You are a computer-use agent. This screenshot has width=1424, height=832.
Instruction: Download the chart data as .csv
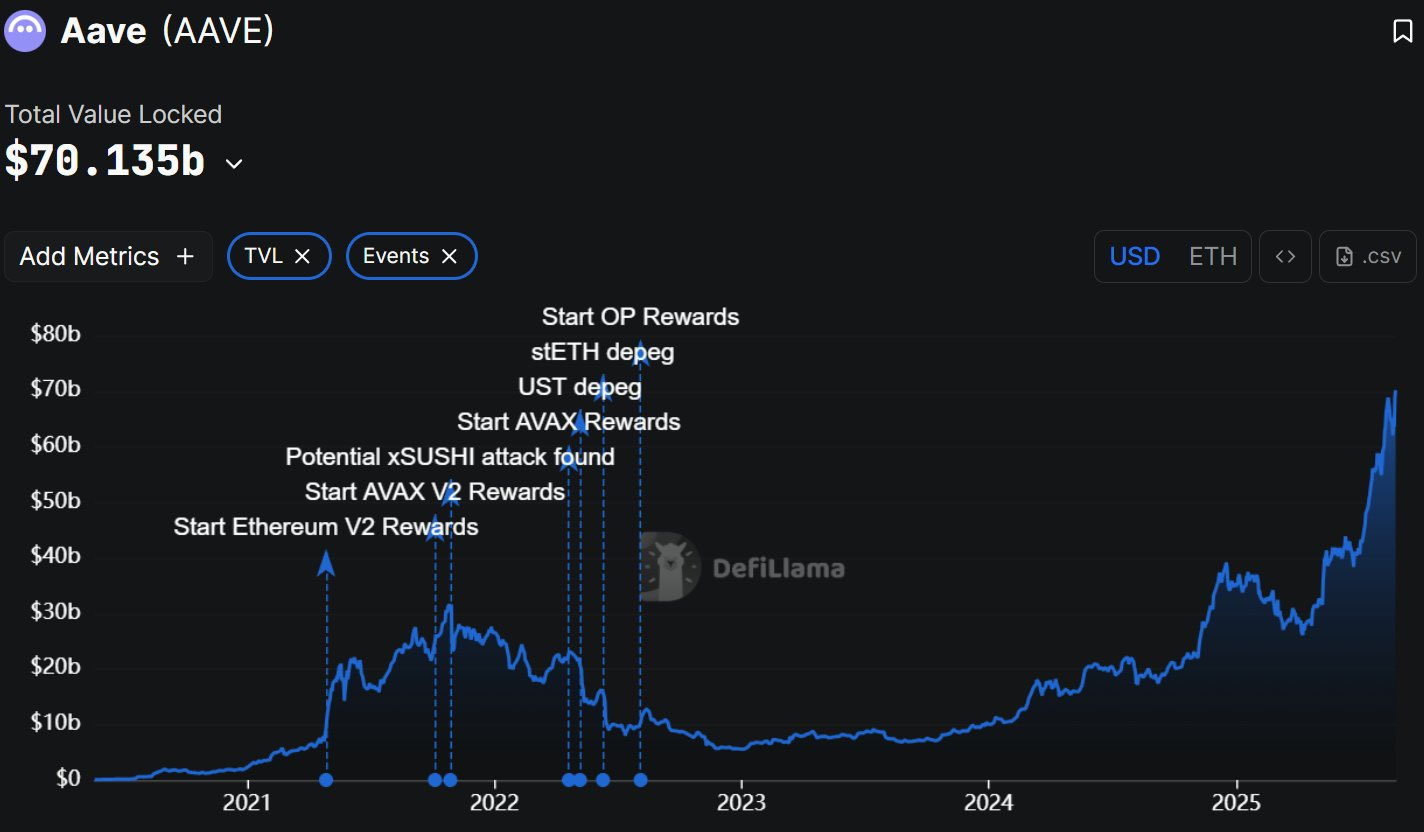coord(1368,256)
